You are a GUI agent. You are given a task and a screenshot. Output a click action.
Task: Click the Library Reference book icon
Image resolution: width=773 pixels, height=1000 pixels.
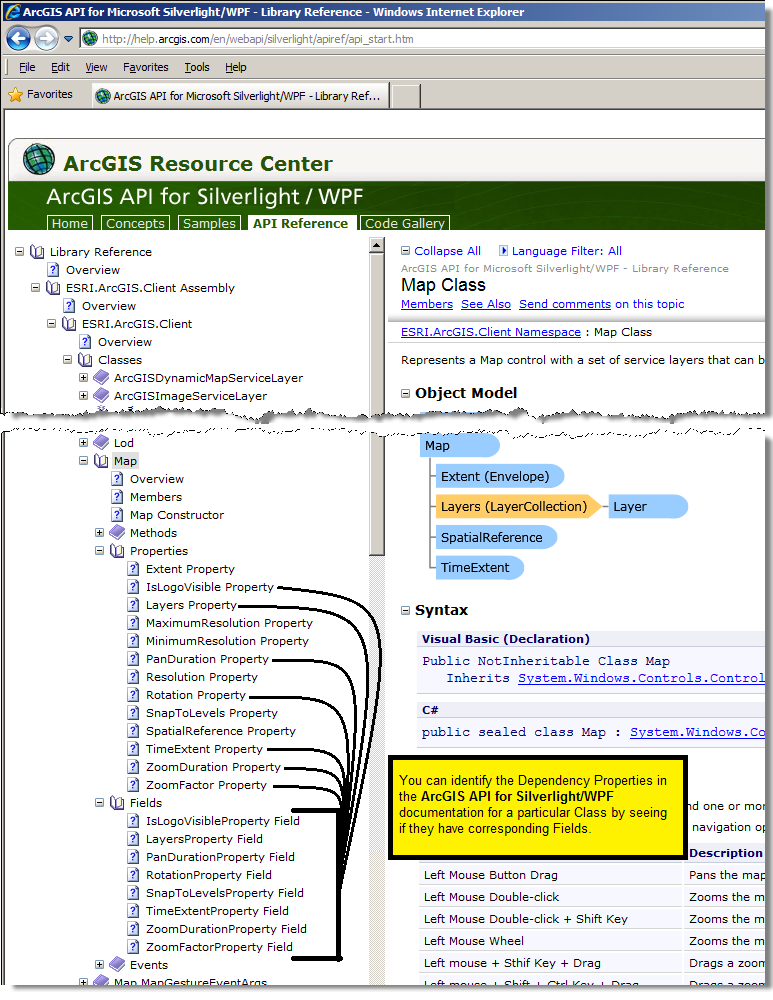pyautogui.click(x=37, y=252)
